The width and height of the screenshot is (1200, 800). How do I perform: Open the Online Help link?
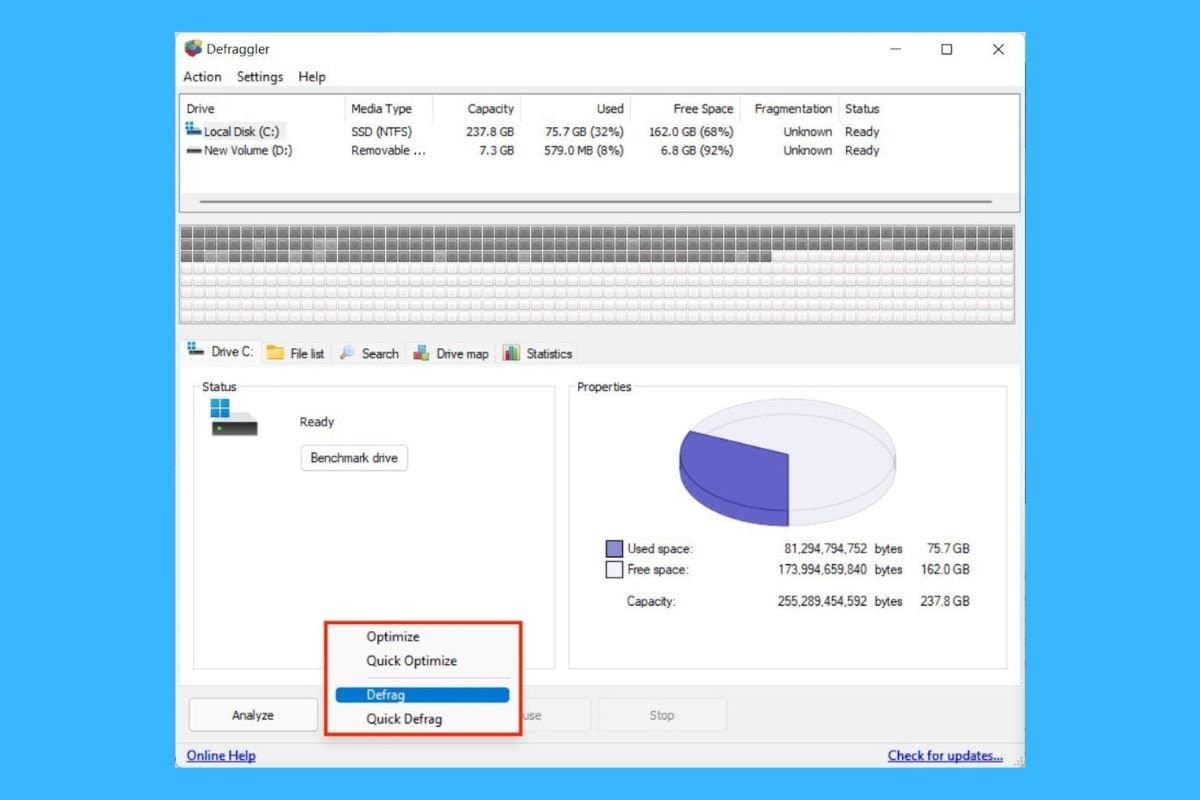[x=220, y=755]
